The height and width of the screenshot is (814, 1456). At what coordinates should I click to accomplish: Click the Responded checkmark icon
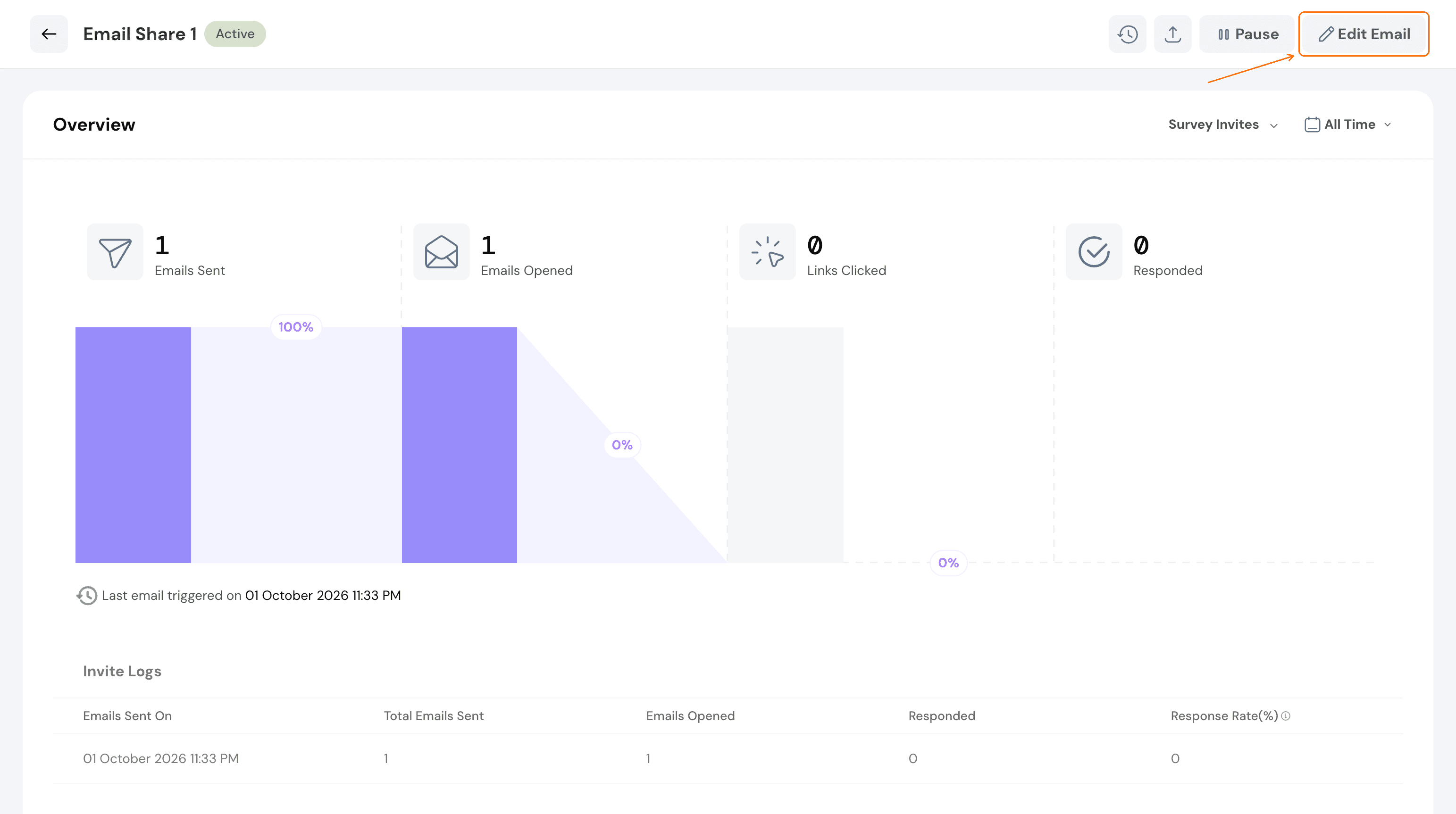pos(1094,252)
